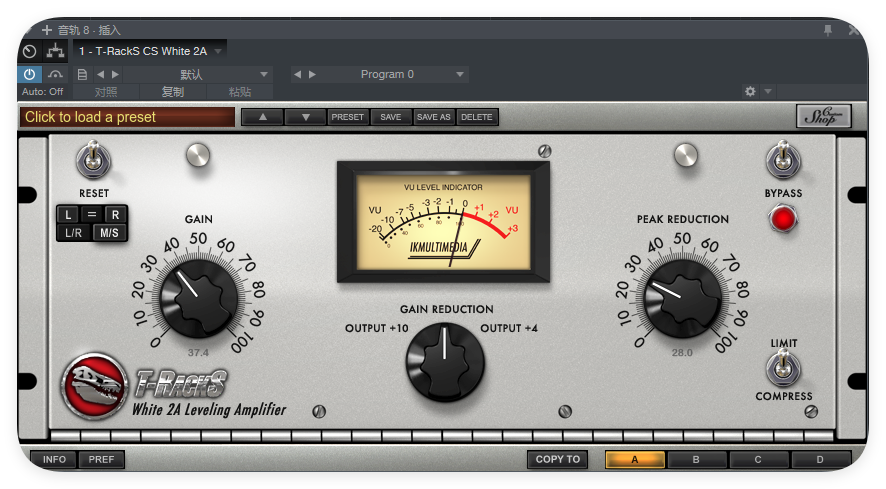Click the gain value 37.4
The height and width of the screenshot is (489, 886).
click(198, 353)
